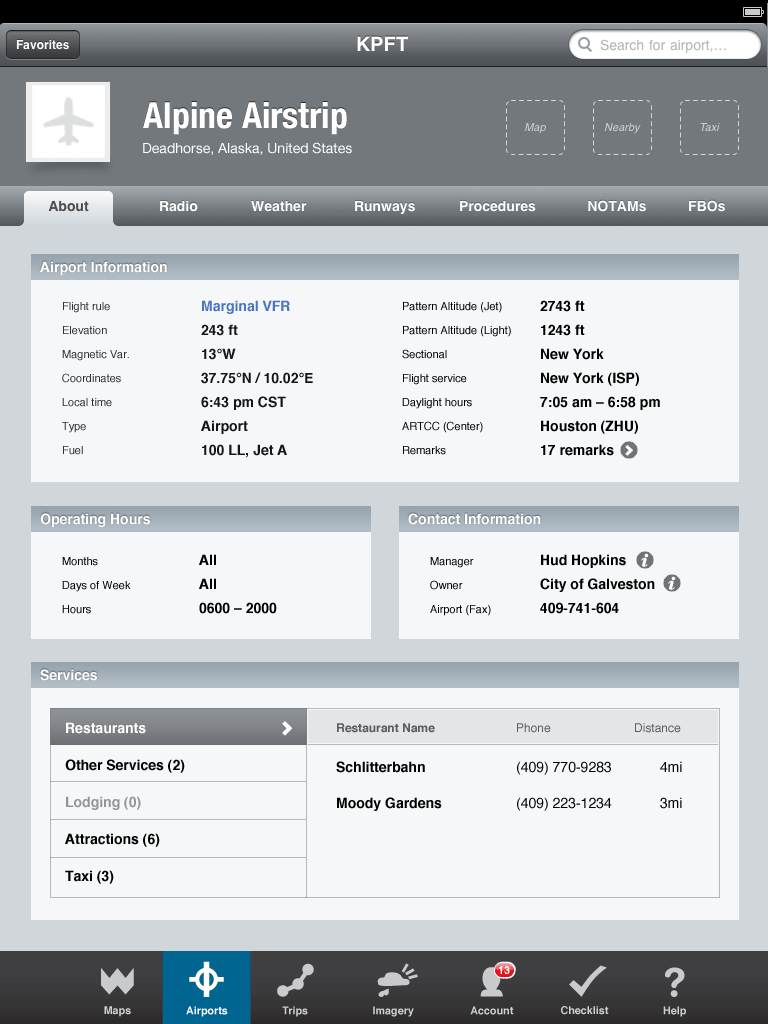Viewport: 768px width, 1024px height.
Task: Select the Schlitterbahn restaurant row
Action: coord(513,767)
